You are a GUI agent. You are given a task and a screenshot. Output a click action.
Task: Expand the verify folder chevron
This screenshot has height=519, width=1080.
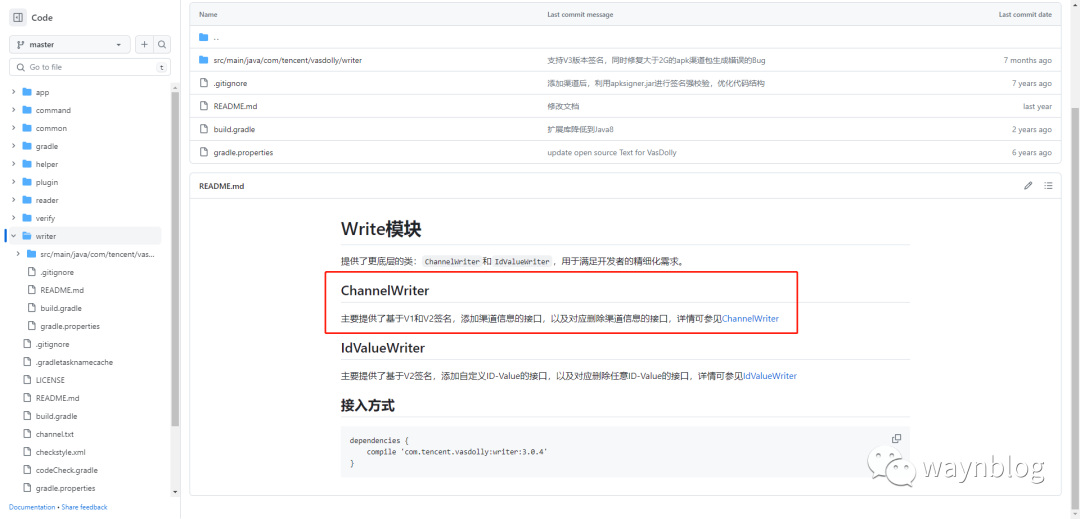13,218
